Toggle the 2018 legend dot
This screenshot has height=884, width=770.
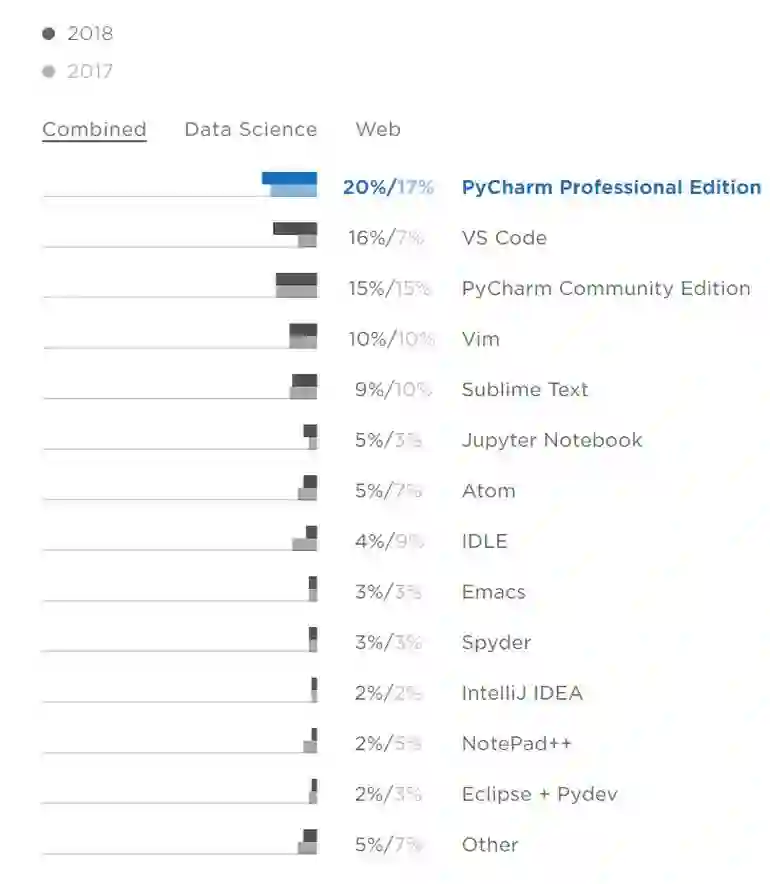pyautogui.click(x=48, y=34)
